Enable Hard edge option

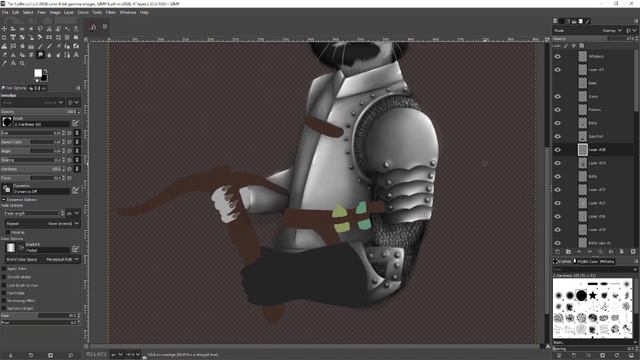[4, 293]
